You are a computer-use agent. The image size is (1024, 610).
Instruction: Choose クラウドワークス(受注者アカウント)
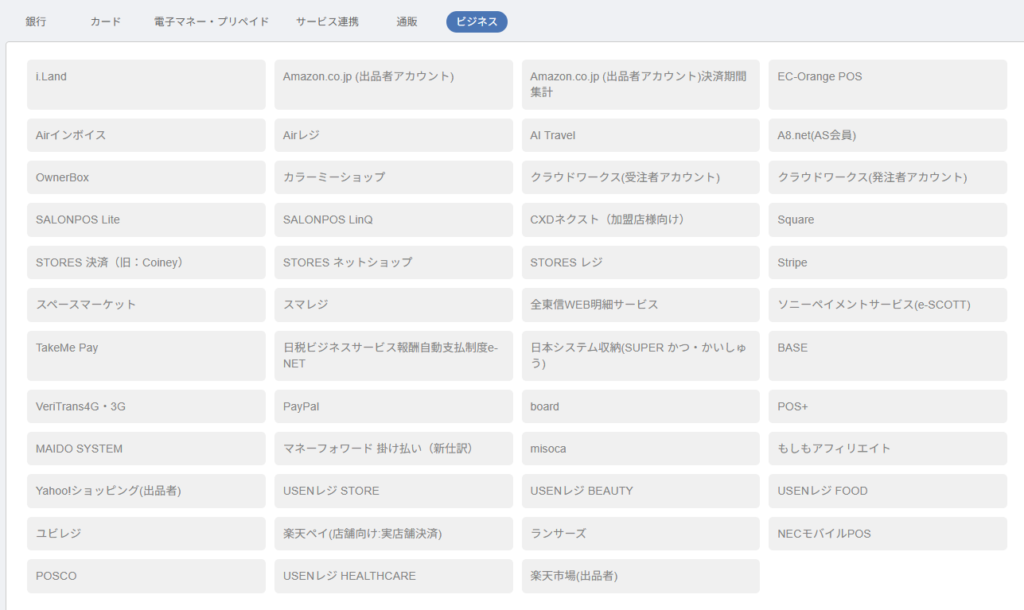coord(641,177)
